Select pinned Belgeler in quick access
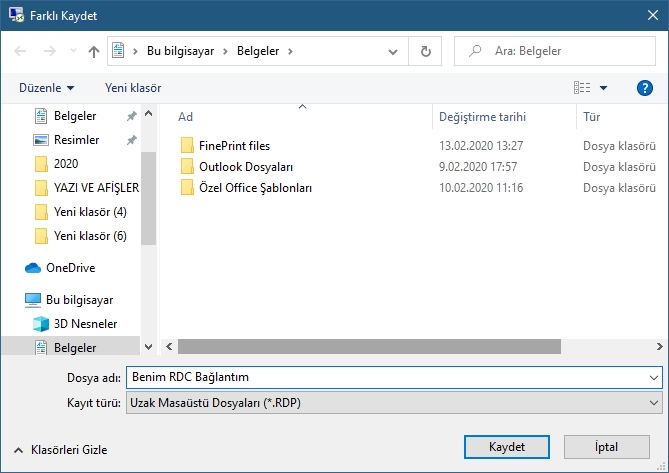This screenshot has height=473, width=669. 75,116
